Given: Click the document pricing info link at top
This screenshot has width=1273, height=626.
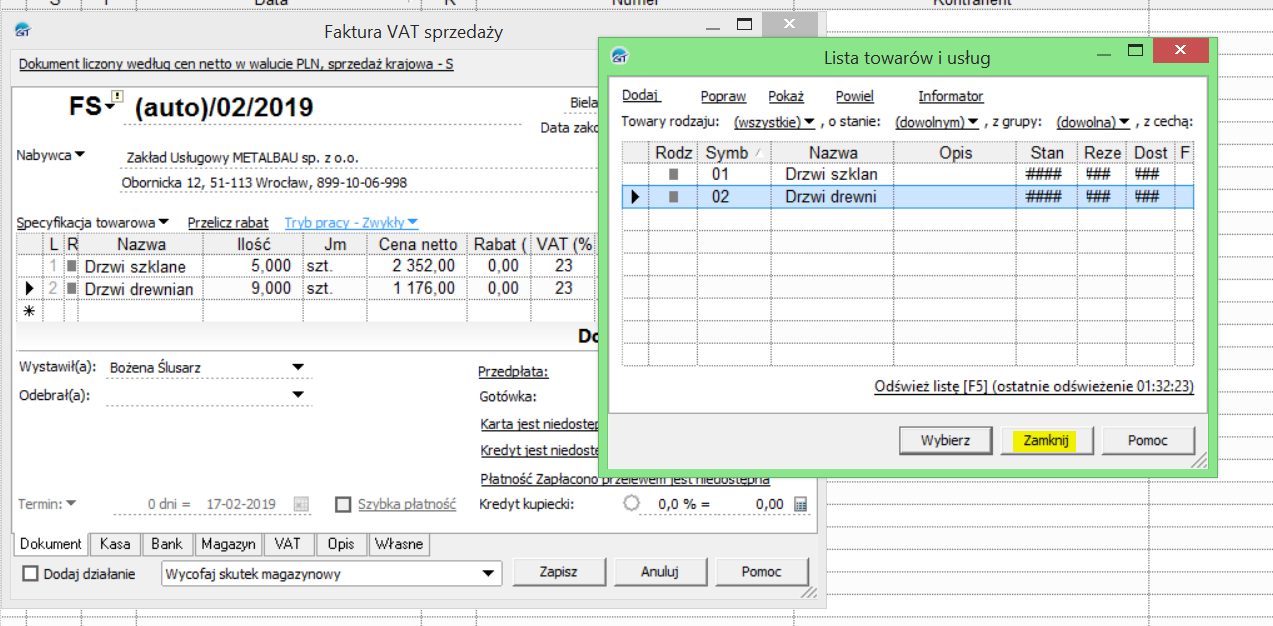Looking at the screenshot, I should (236, 64).
